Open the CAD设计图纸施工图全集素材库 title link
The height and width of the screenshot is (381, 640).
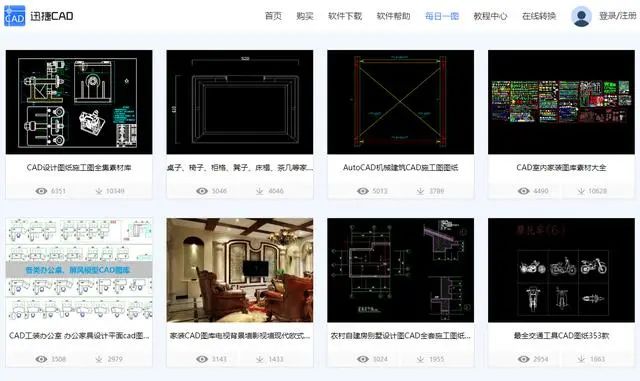[79, 167]
